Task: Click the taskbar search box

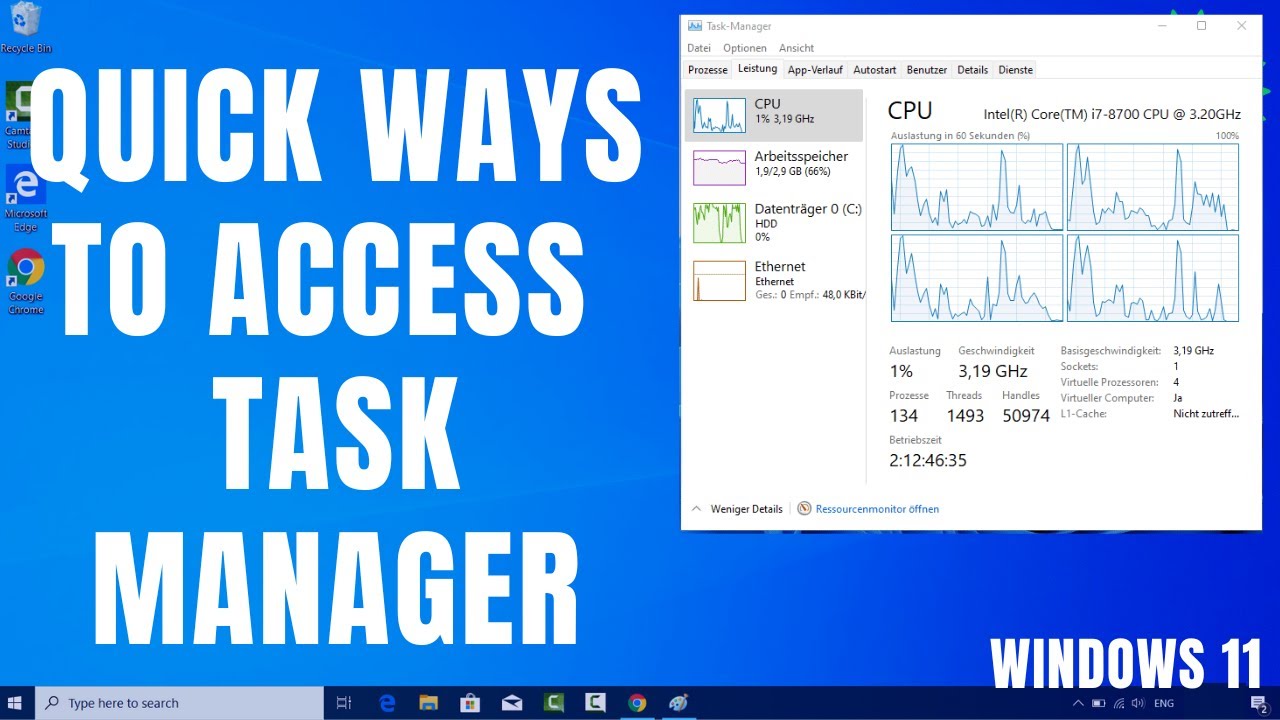Action: pos(178,703)
